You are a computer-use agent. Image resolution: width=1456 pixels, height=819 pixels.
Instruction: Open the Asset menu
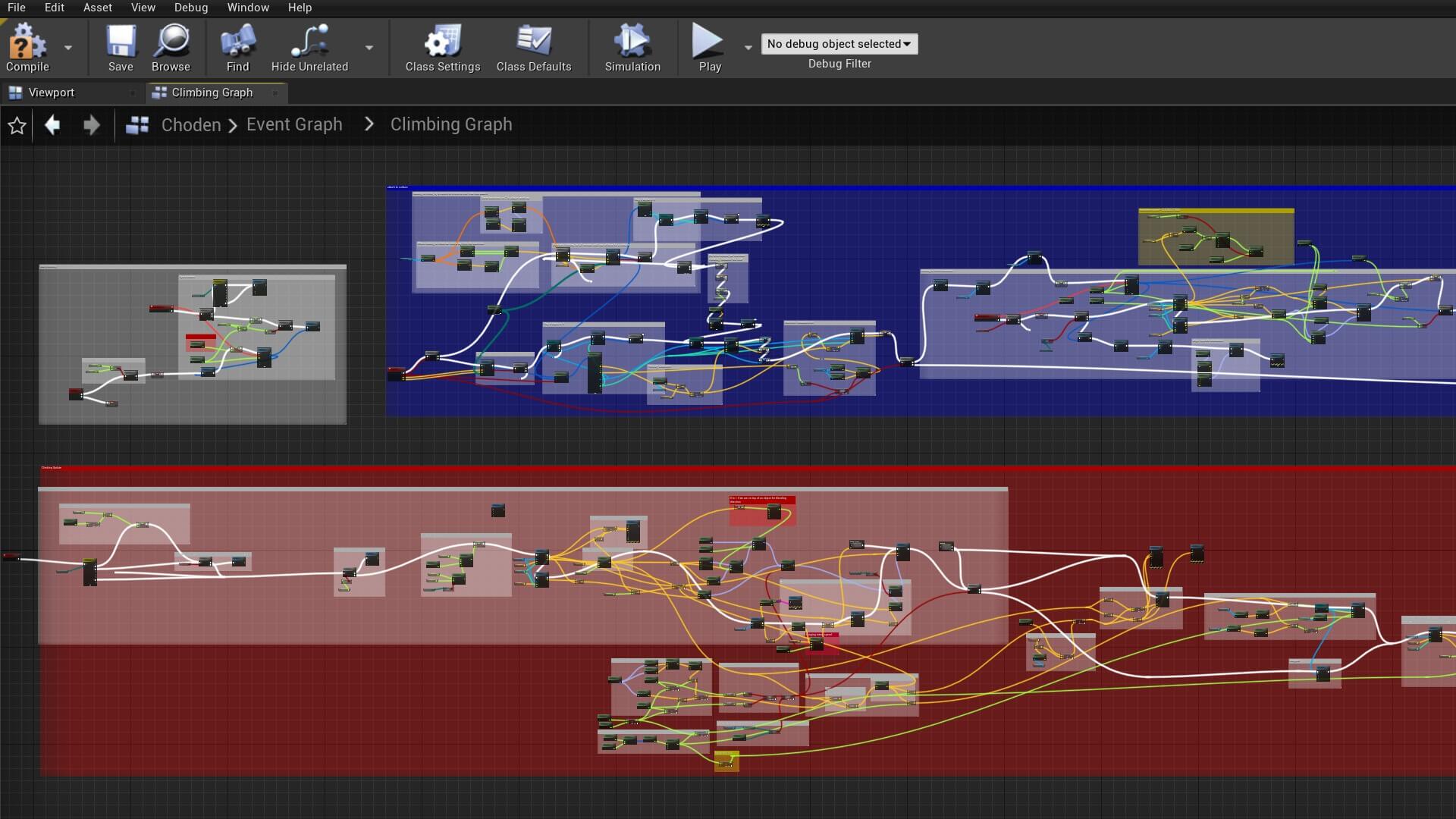97,8
